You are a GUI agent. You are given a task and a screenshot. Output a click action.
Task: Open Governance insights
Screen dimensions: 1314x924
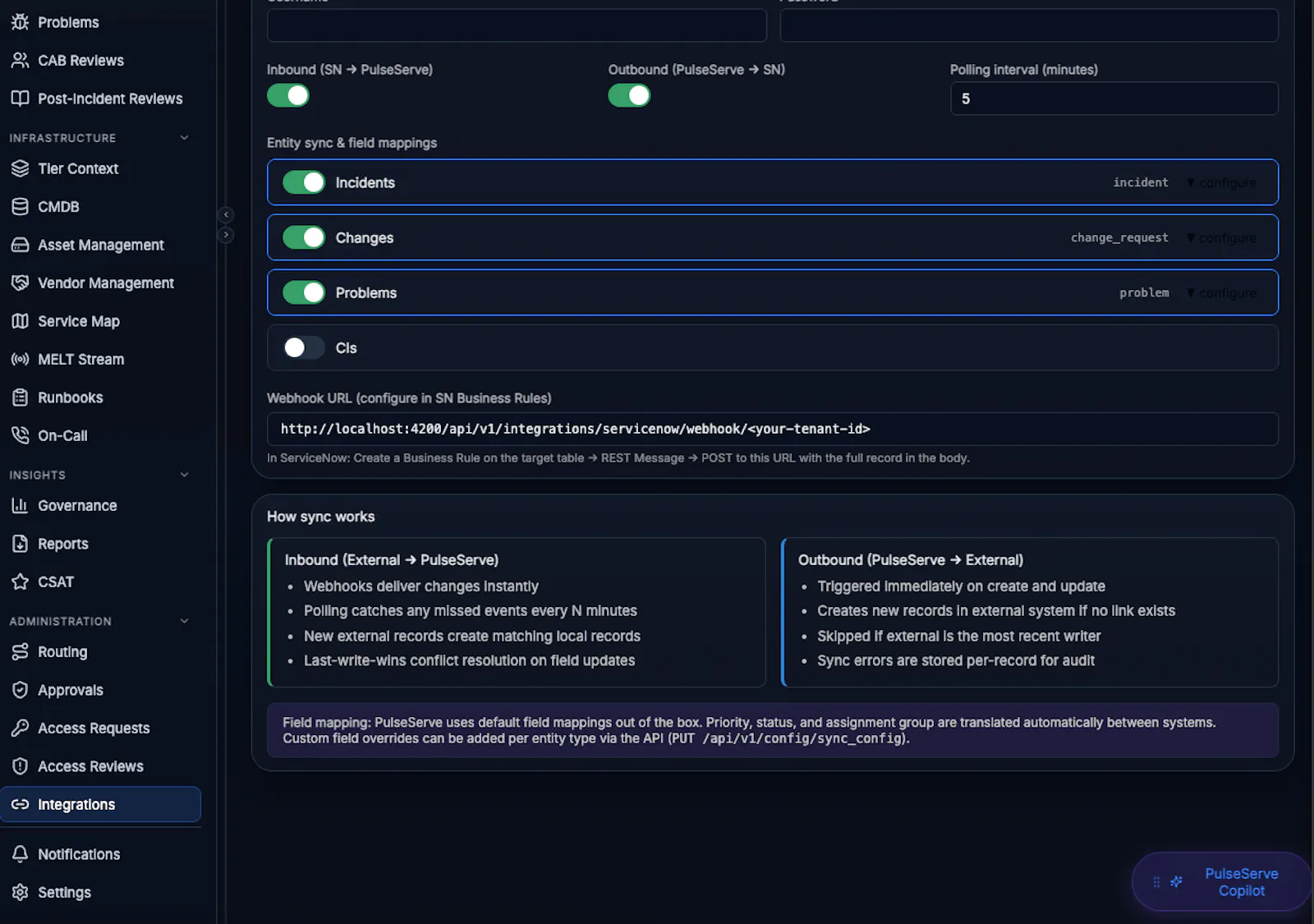point(100,505)
